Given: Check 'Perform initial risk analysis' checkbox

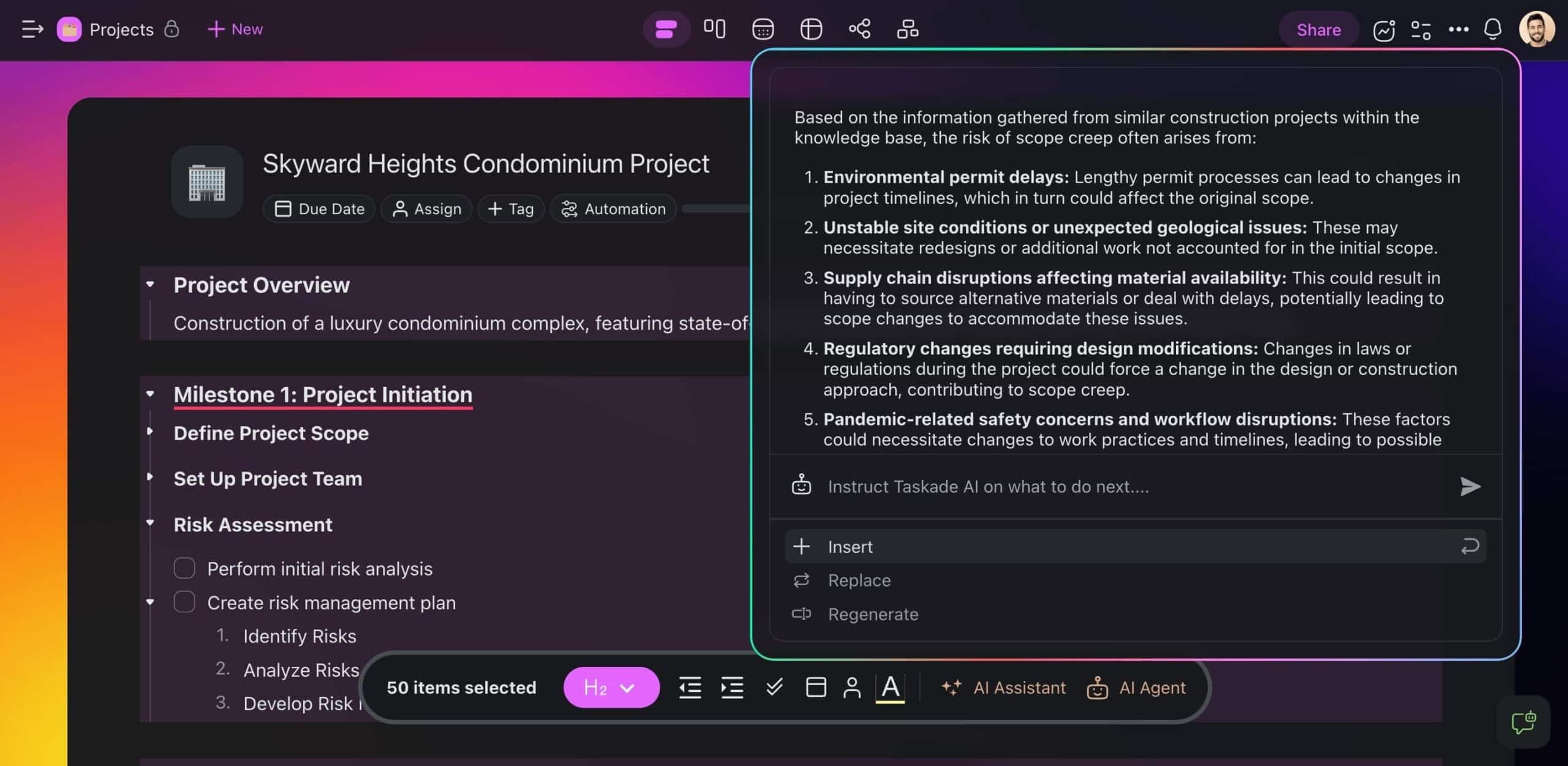Looking at the screenshot, I should coord(184,568).
